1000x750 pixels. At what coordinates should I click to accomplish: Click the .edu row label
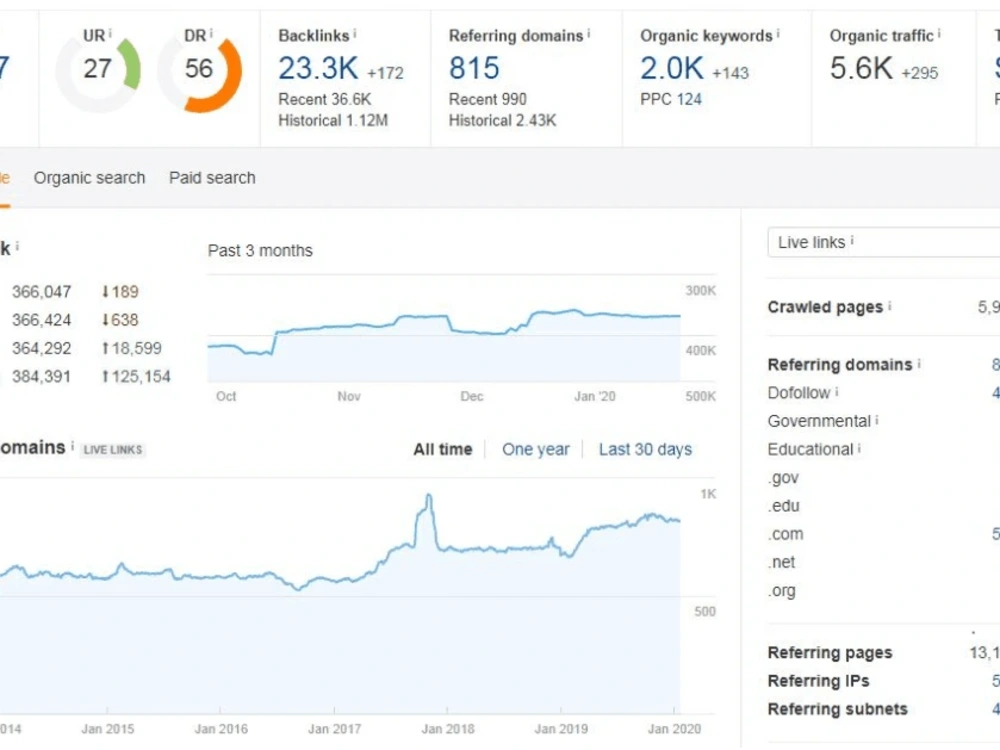(783, 506)
